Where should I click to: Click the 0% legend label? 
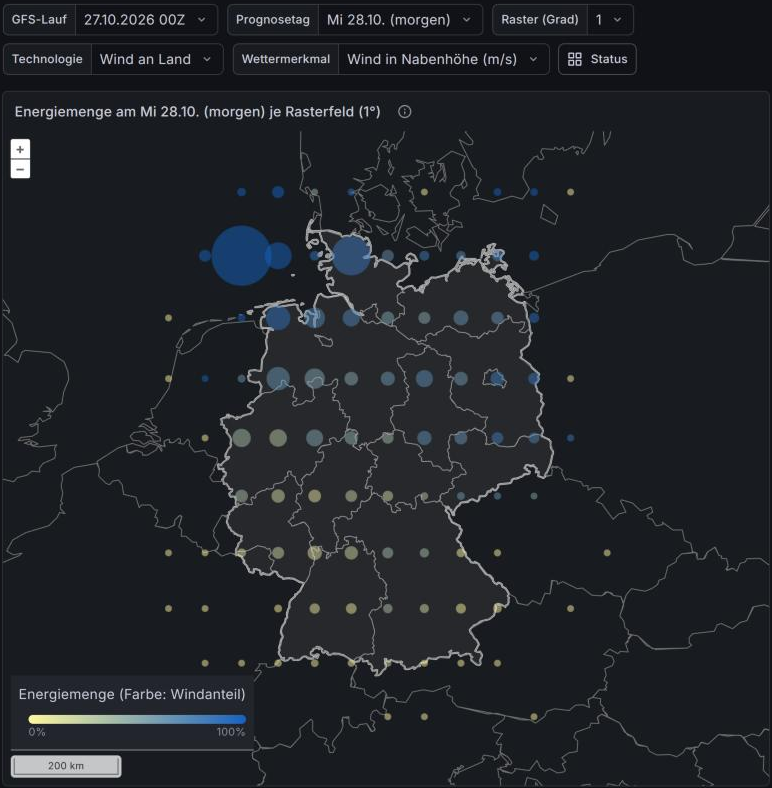(x=37, y=732)
